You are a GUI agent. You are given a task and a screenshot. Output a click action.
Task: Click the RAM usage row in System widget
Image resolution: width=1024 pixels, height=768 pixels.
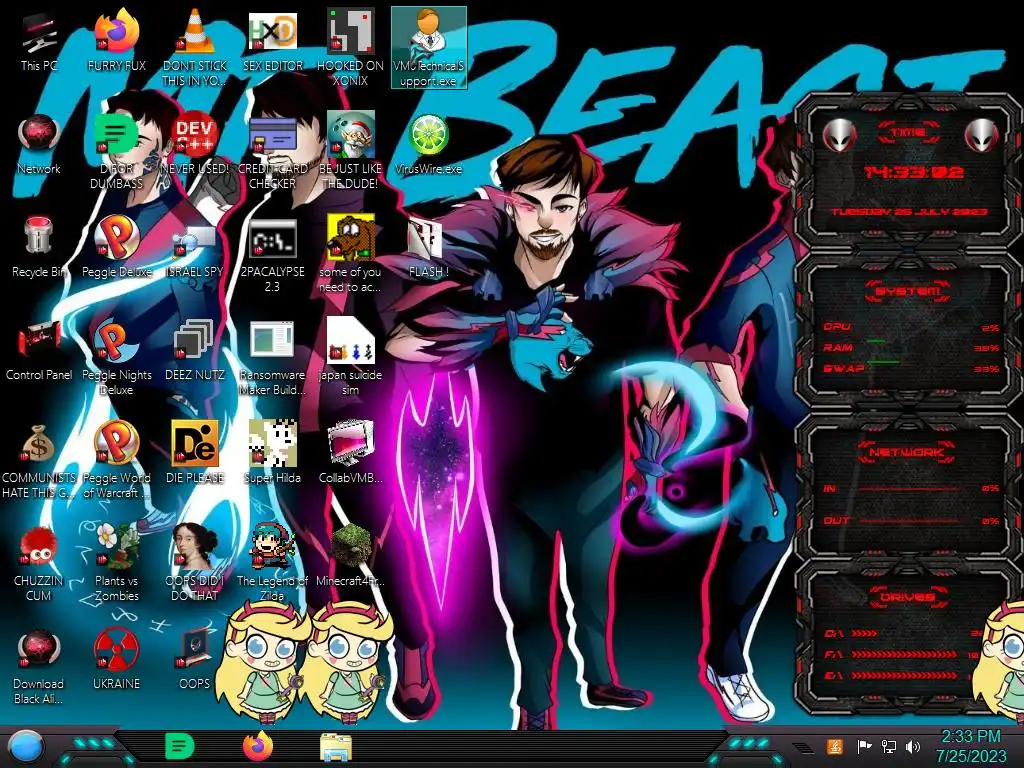coord(911,347)
